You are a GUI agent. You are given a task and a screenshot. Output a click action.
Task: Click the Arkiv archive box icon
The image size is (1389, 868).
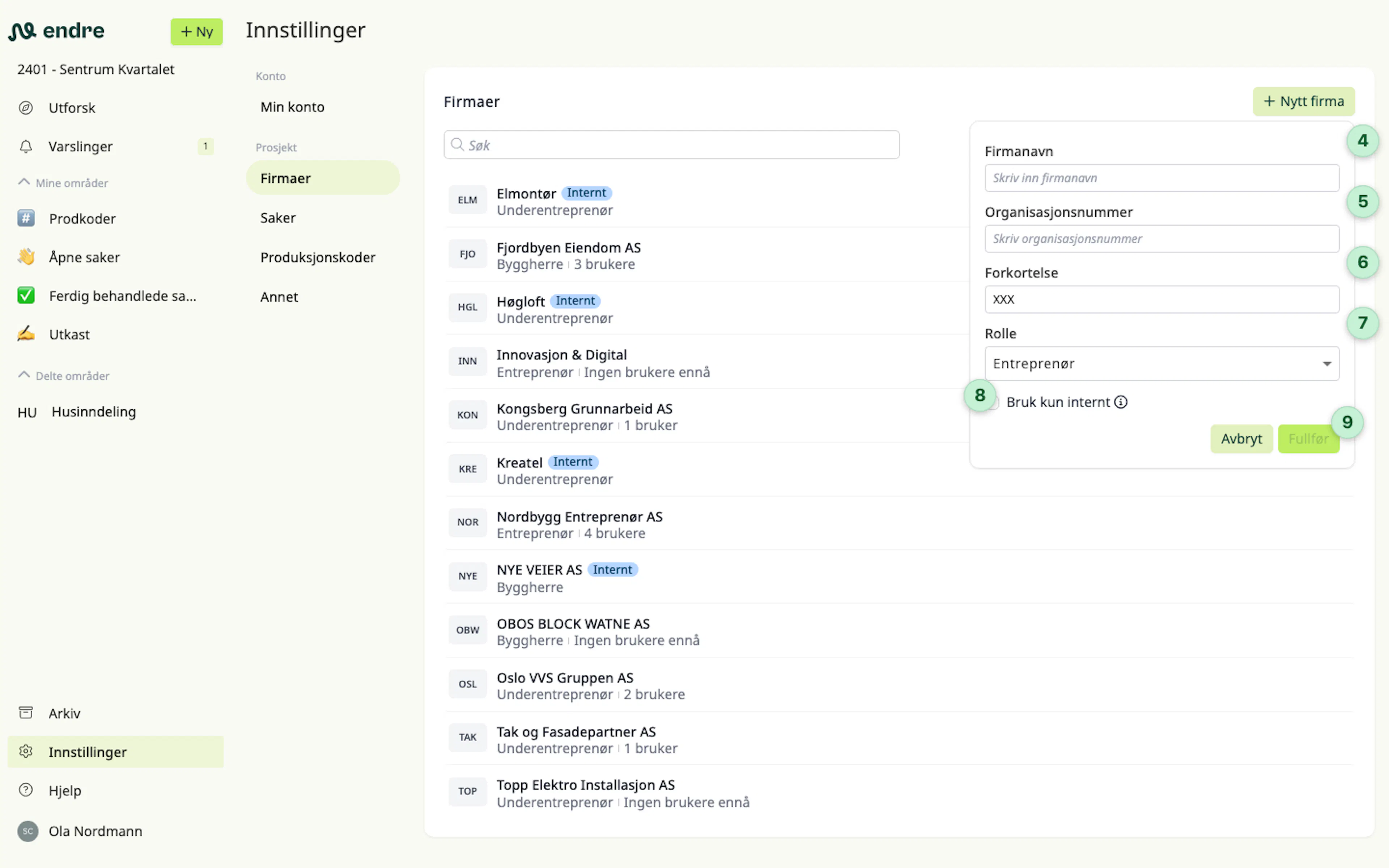coord(26,712)
